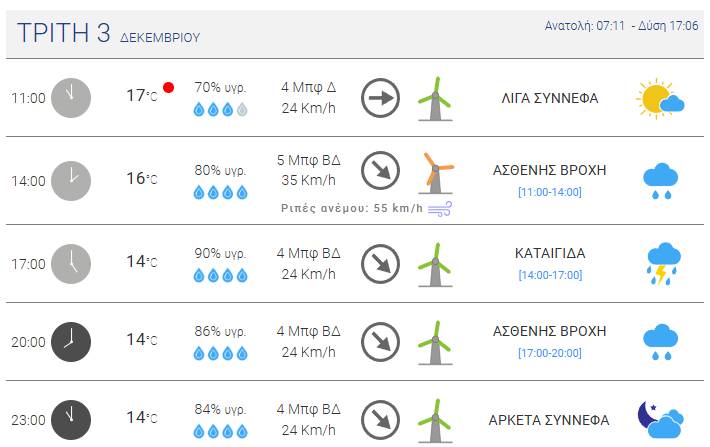This screenshot has height=447, width=710.
Task: Click the thunderstorm cloud icon at 17:00
Action: pyautogui.click(x=661, y=264)
